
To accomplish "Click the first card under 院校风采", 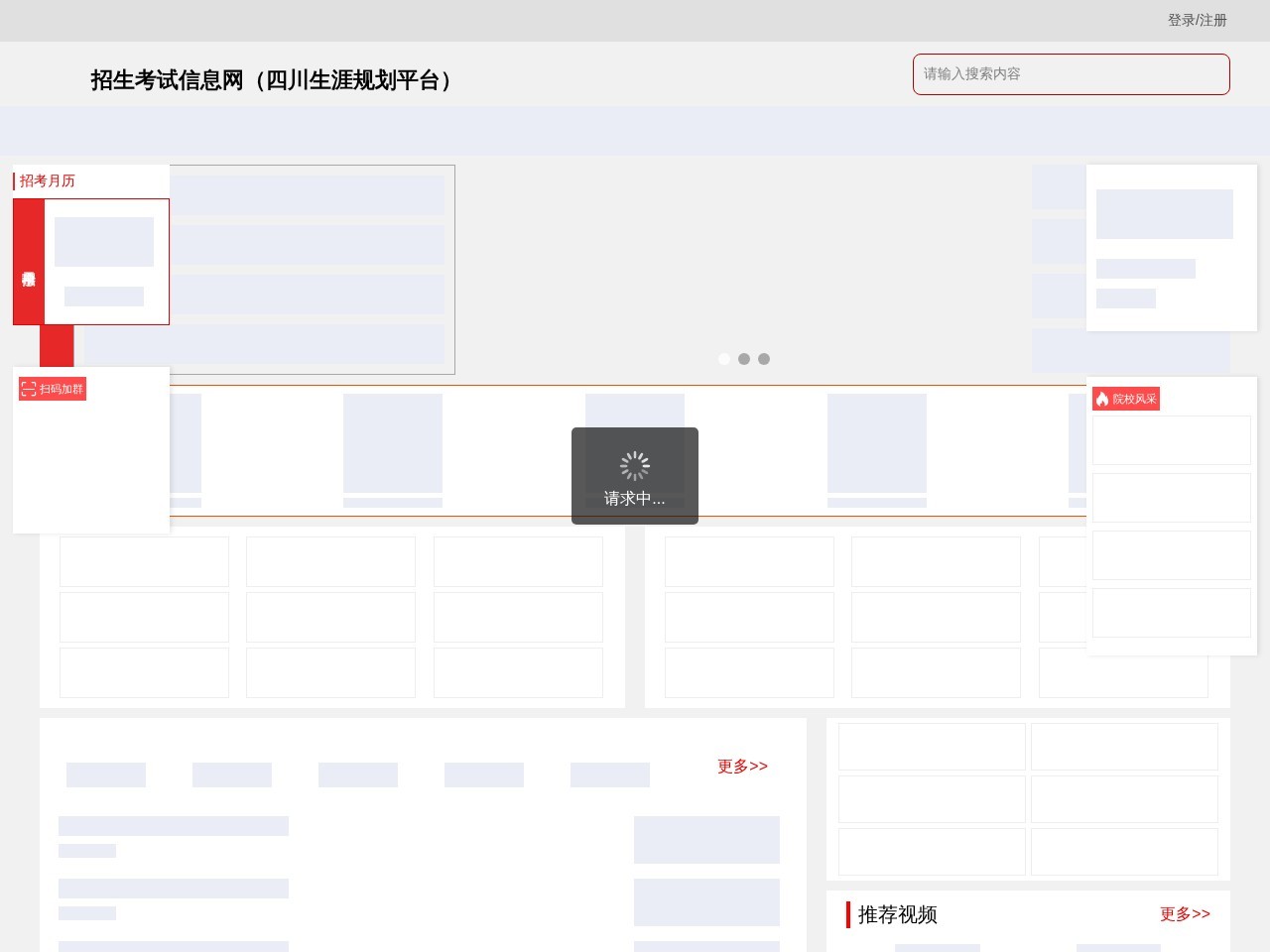I will (1171, 440).
